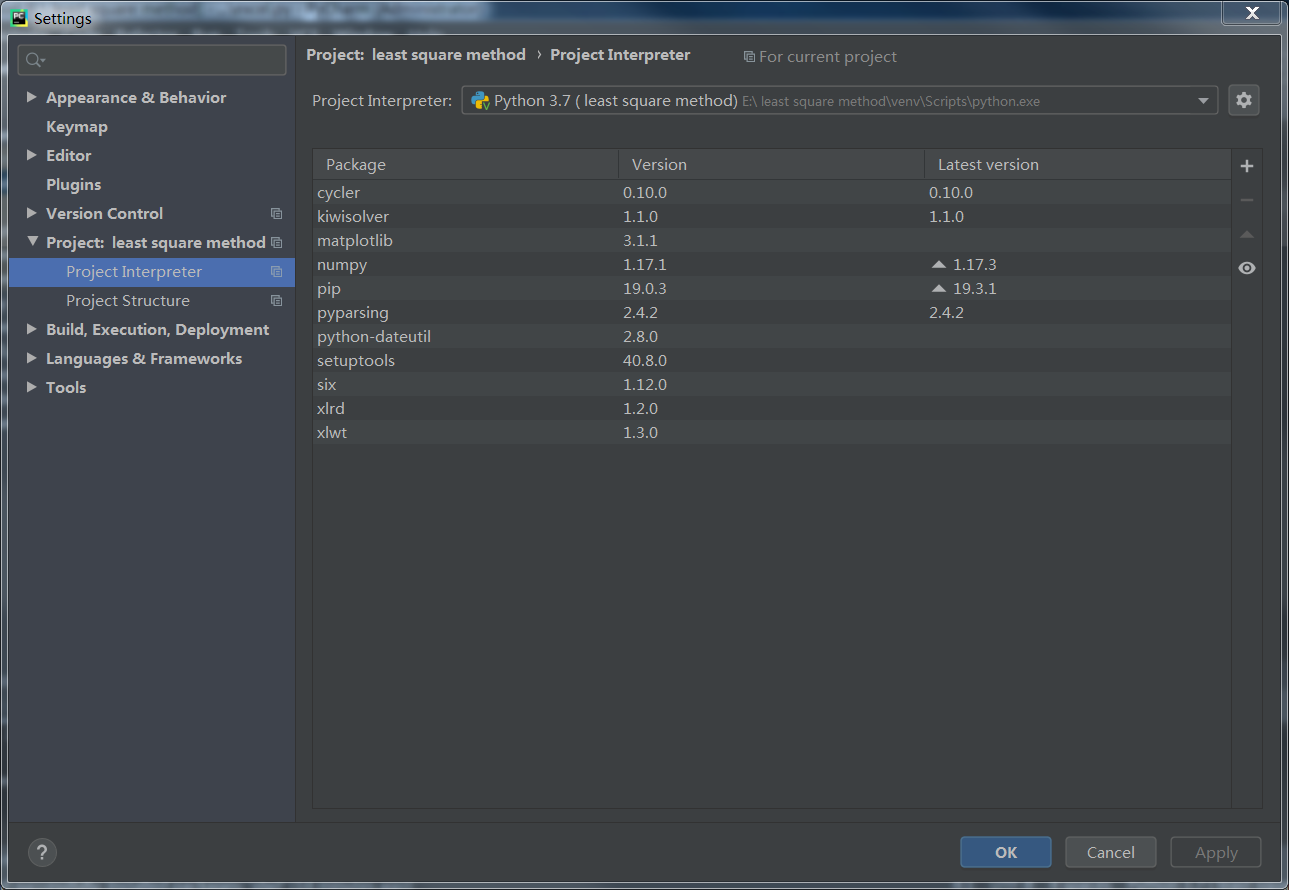Expand the Editor settings section
The image size is (1289, 890).
point(32,155)
